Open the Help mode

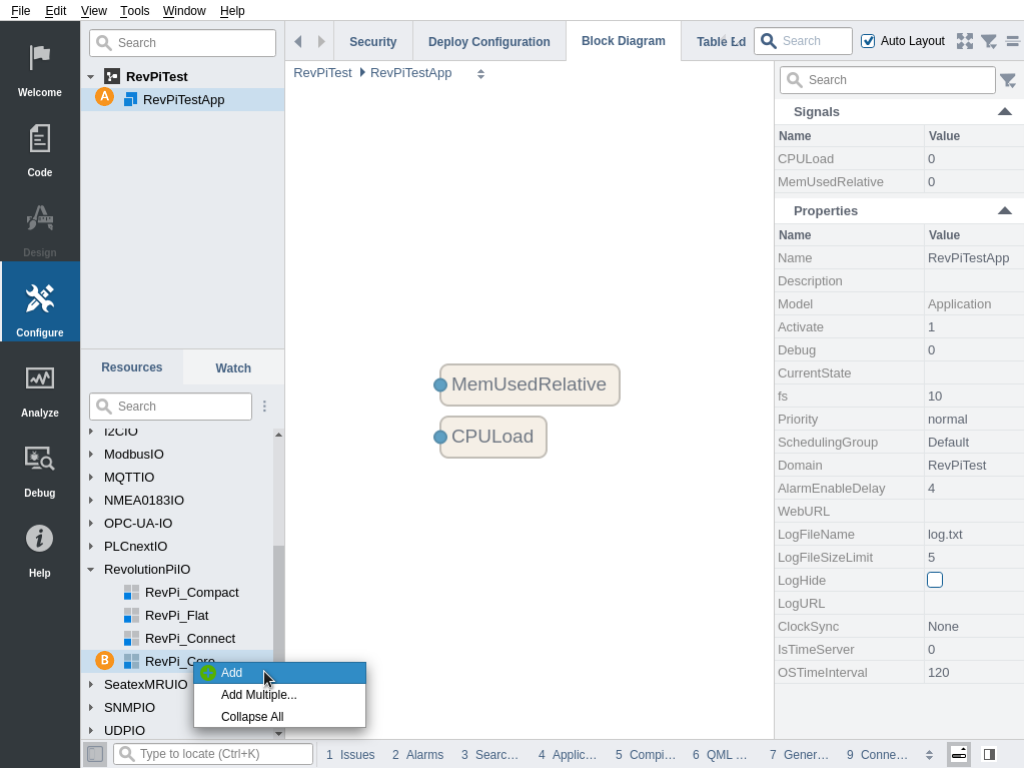pos(40,548)
